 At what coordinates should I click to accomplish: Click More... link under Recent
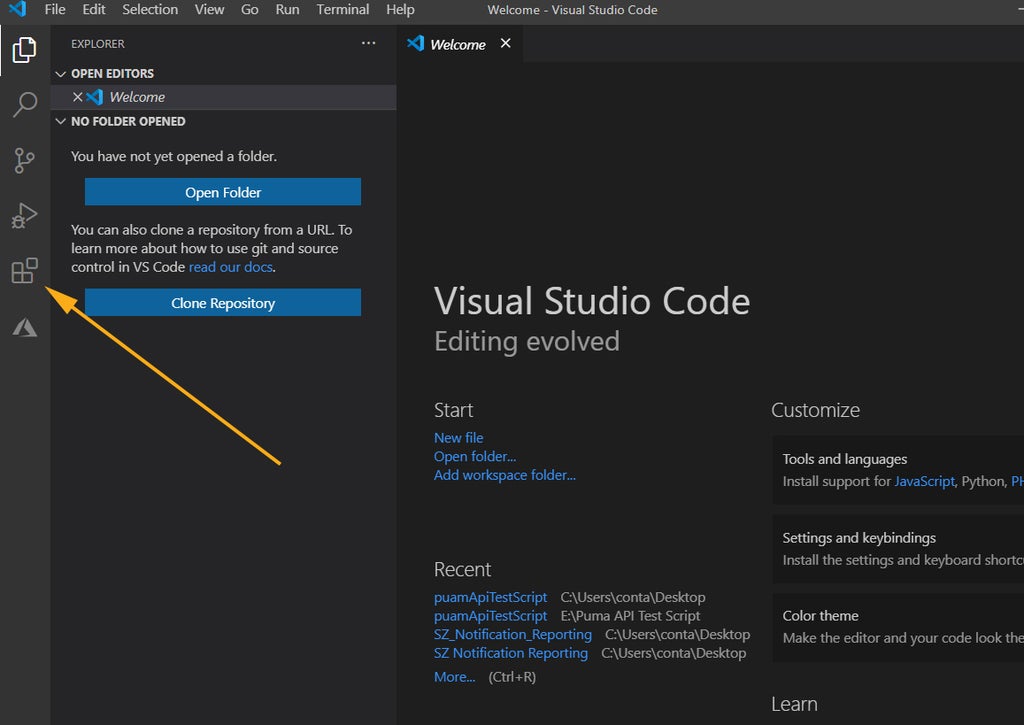[455, 677]
